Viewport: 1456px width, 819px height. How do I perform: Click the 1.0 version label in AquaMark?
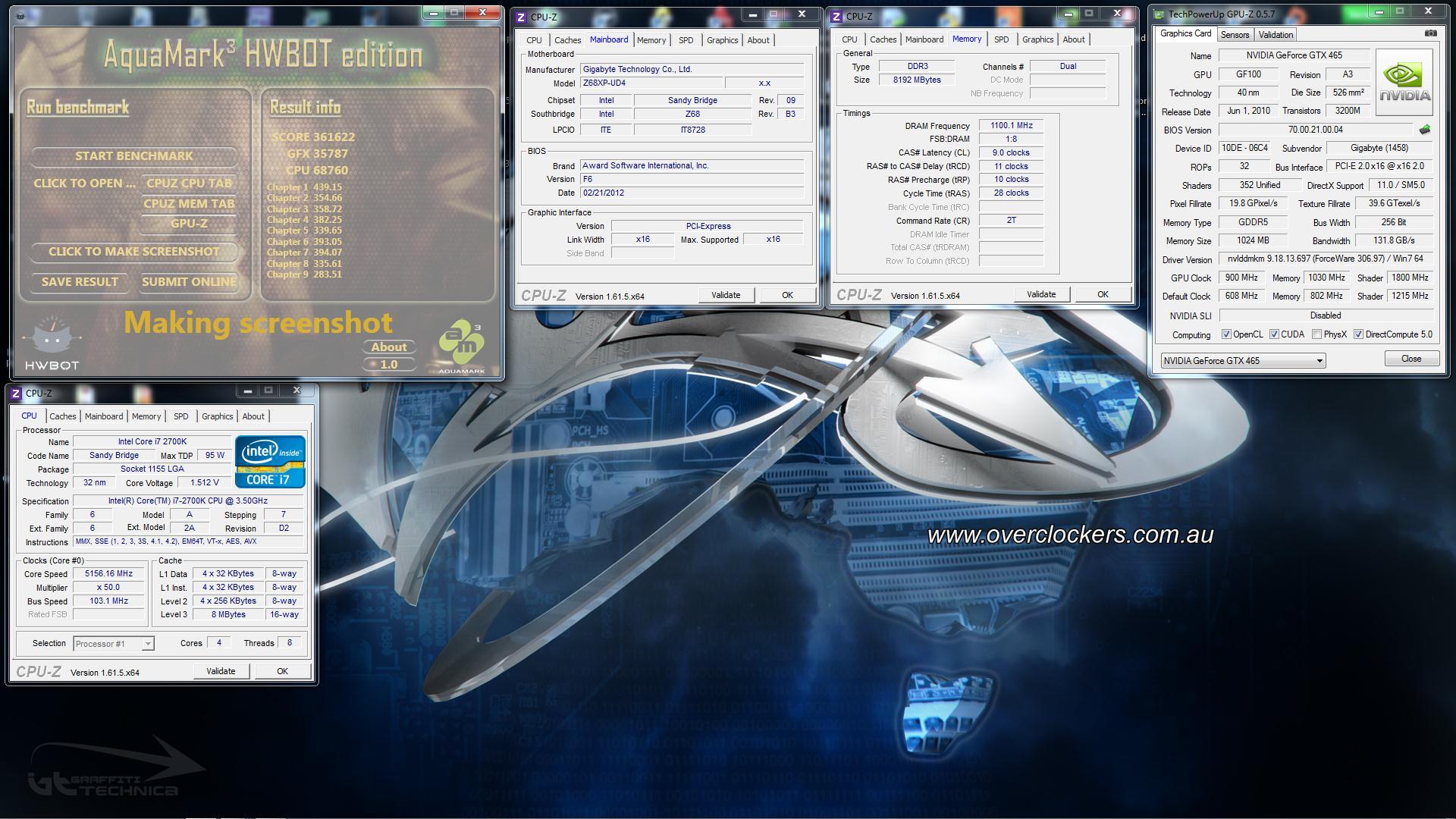(389, 365)
